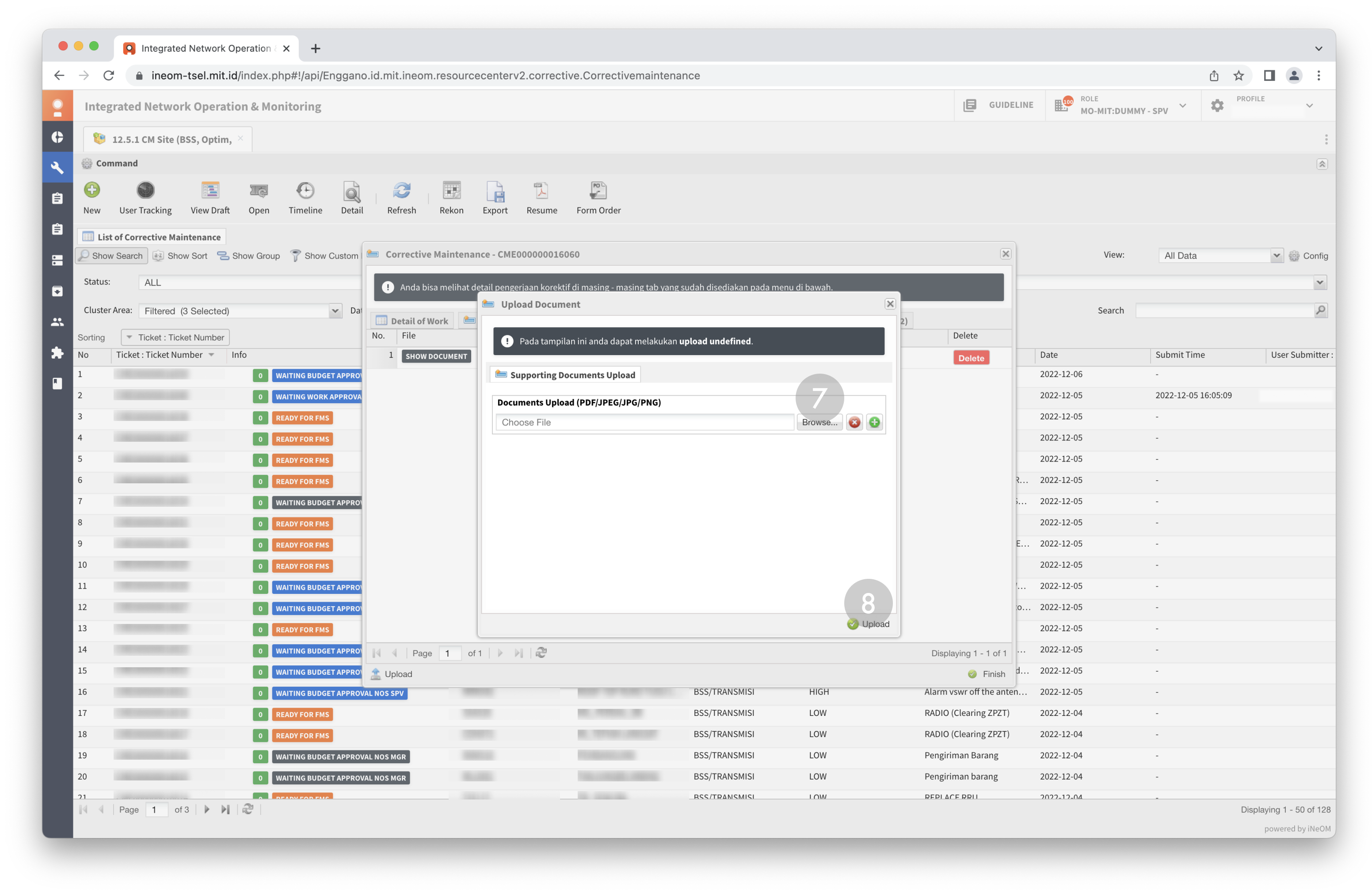This screenshot has width=1372, height=895.
Task: Toggle the Show Group option
Action: 248,256
